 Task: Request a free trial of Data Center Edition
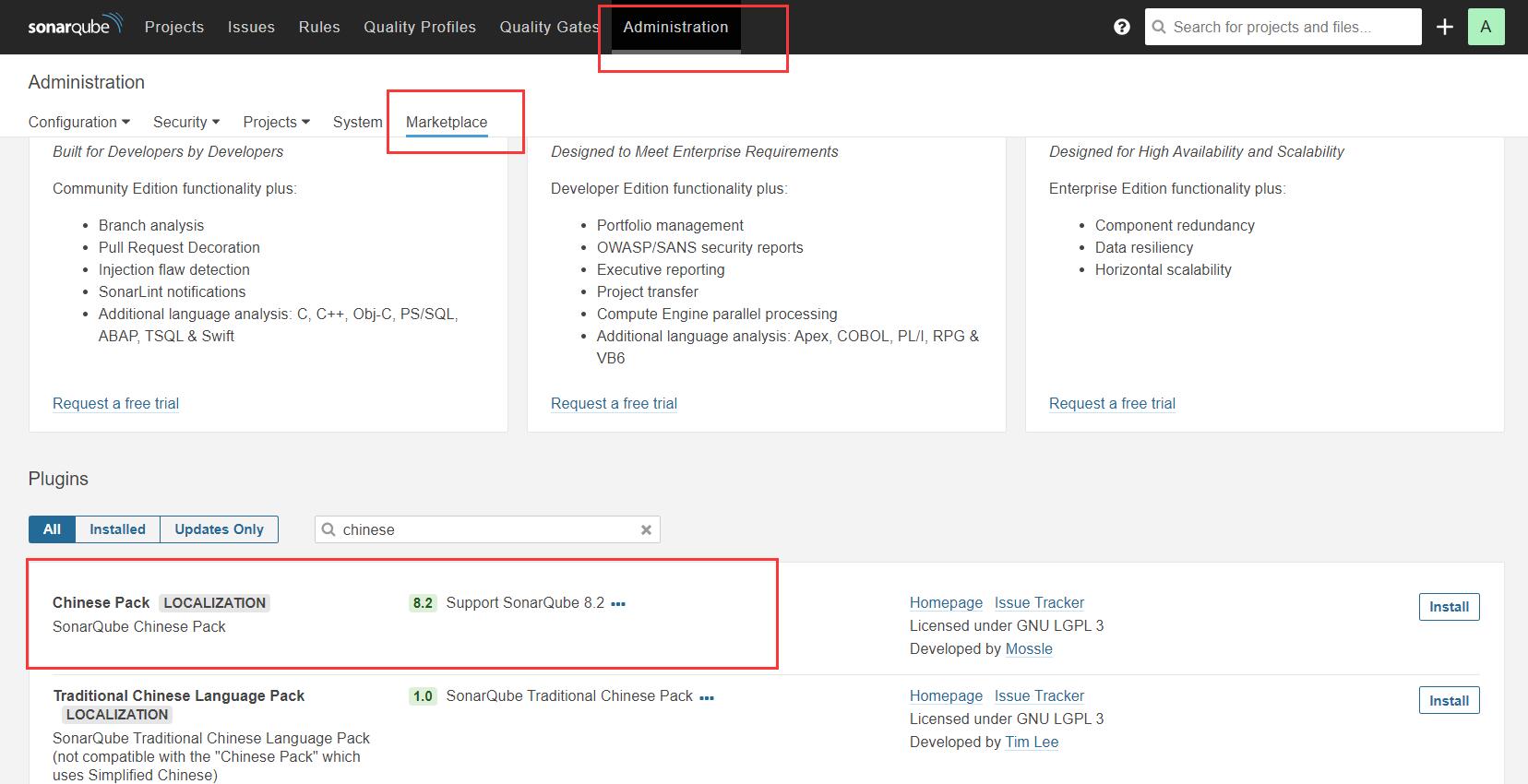point(1112,403)
